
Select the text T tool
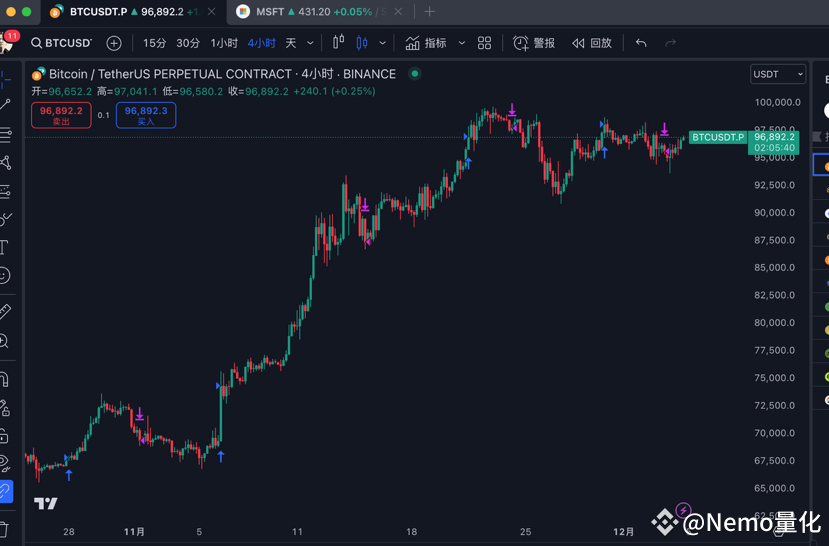[x=4, y=247]
